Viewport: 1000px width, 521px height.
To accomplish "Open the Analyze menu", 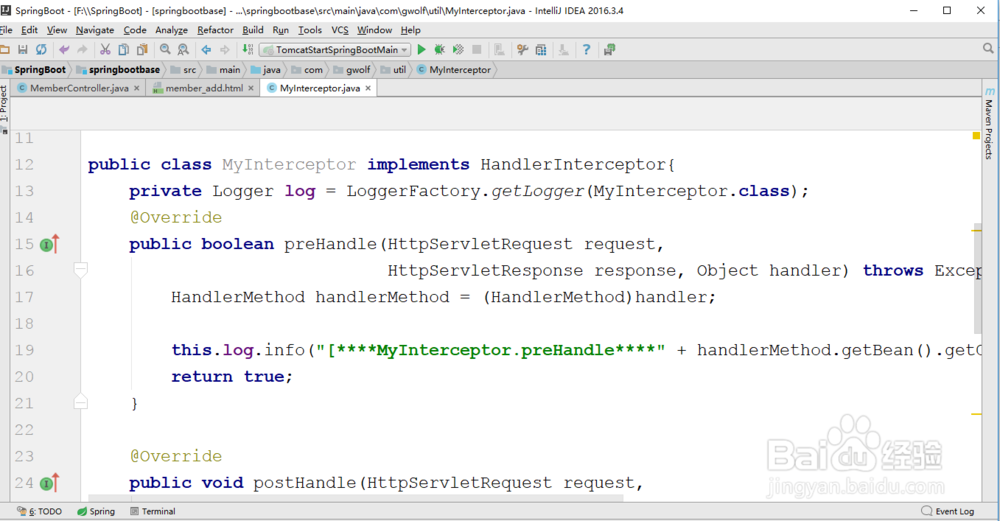I will click(x=172, y=30).
